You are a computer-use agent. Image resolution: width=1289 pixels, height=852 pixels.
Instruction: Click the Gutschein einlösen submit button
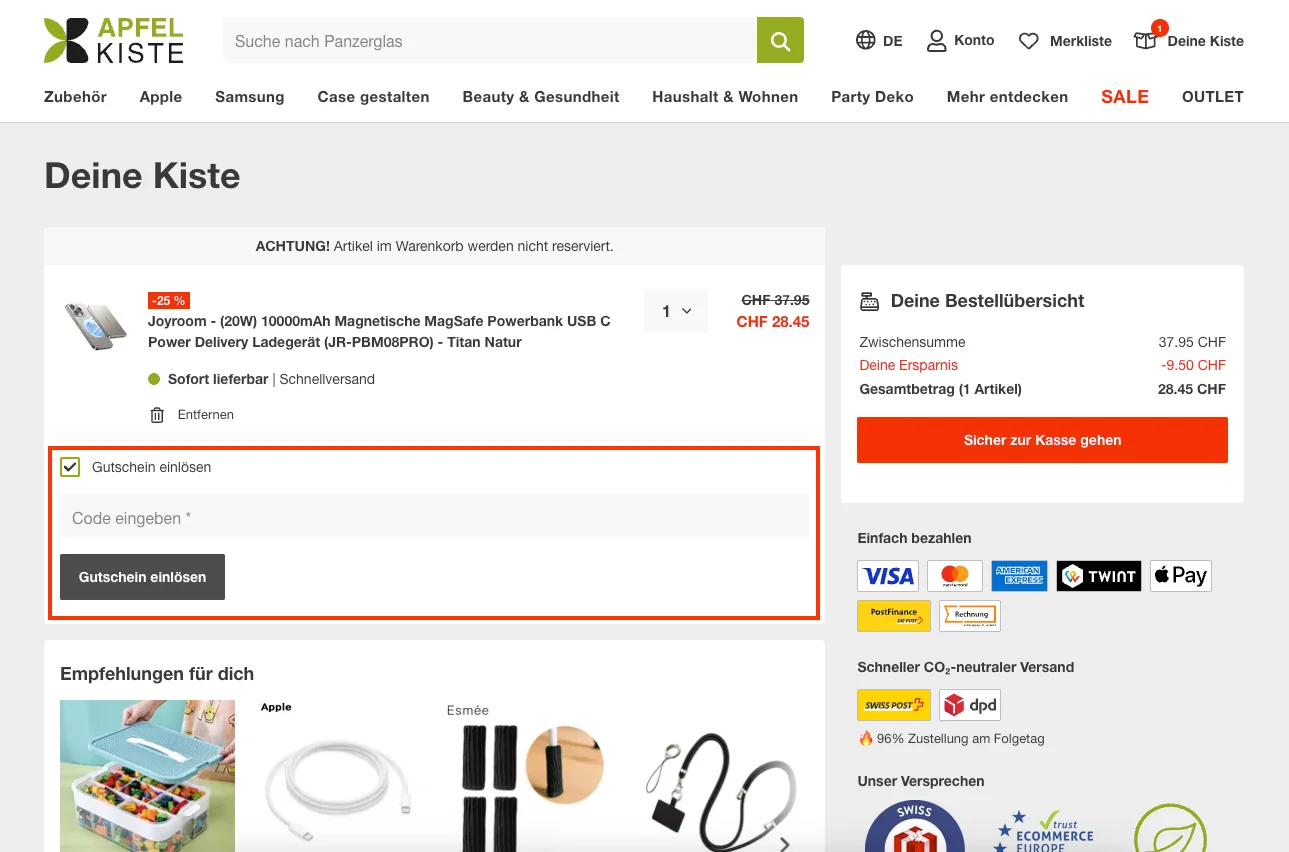(x=142, y=576)
